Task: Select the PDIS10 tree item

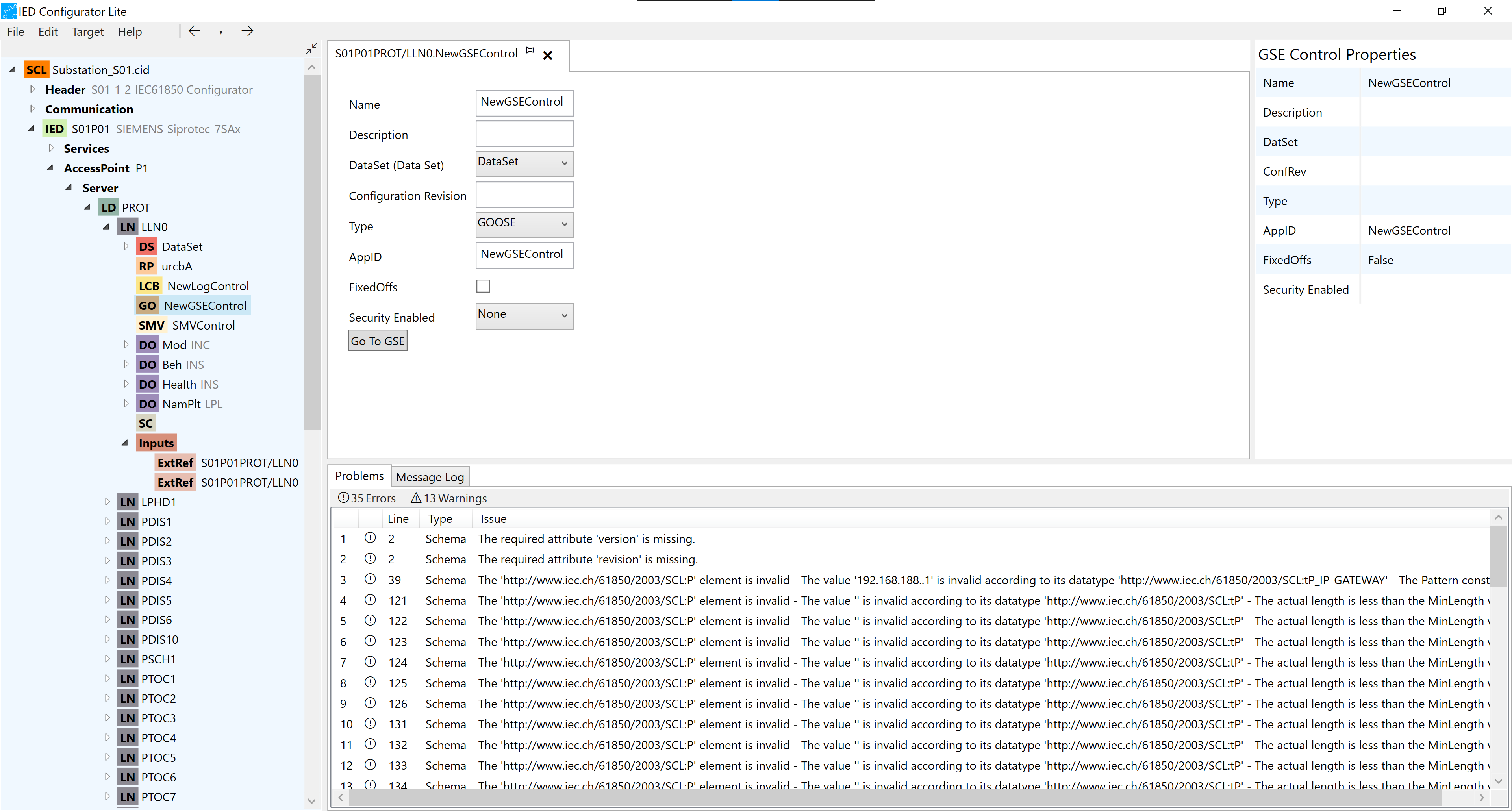Action: pos(159,640)
